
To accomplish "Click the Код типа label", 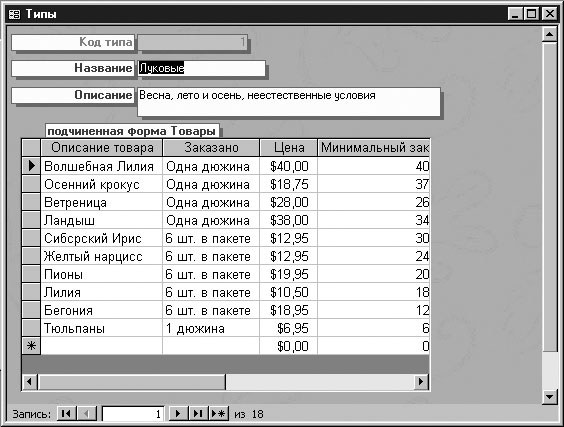I will (x=73, y=42).
